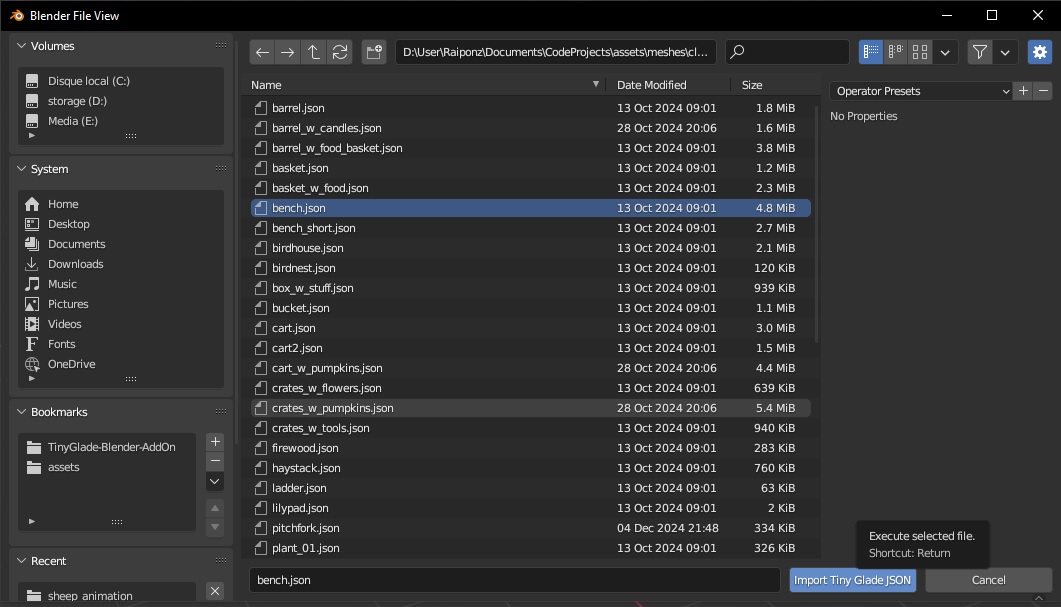Select barrel.json file

[530, 108]
